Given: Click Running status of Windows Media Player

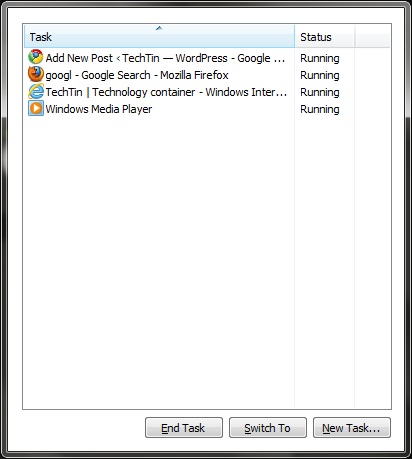Looking at the screenshot, I should coord(320,109).
